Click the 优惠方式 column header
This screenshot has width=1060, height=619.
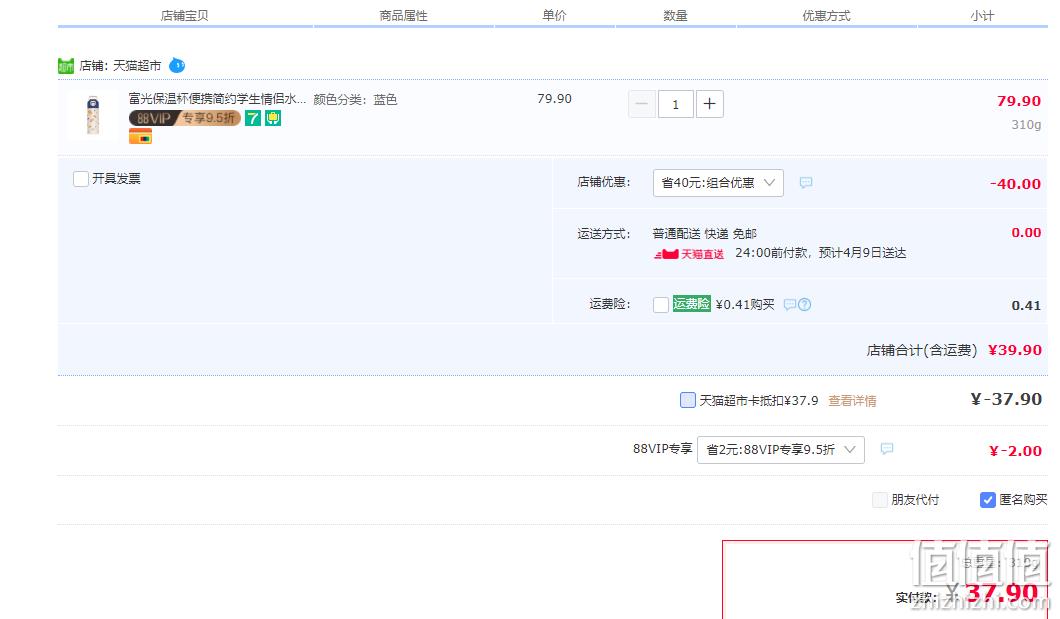point(826,16)
